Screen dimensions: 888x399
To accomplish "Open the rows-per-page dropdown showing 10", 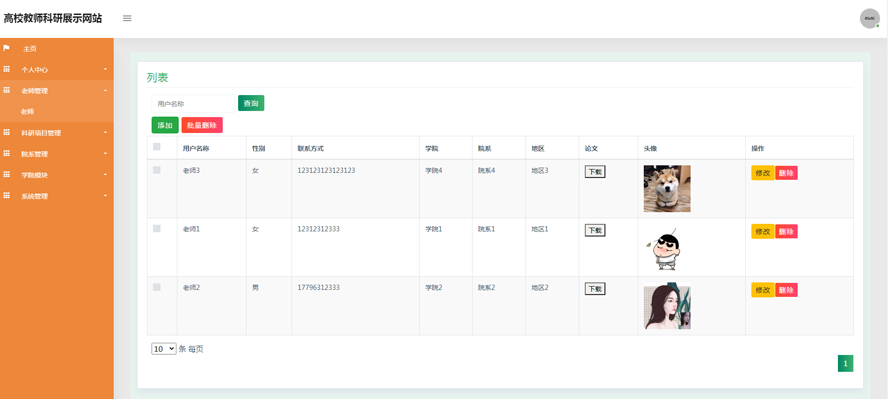I will pyautogui.click(x=164, y=349).
